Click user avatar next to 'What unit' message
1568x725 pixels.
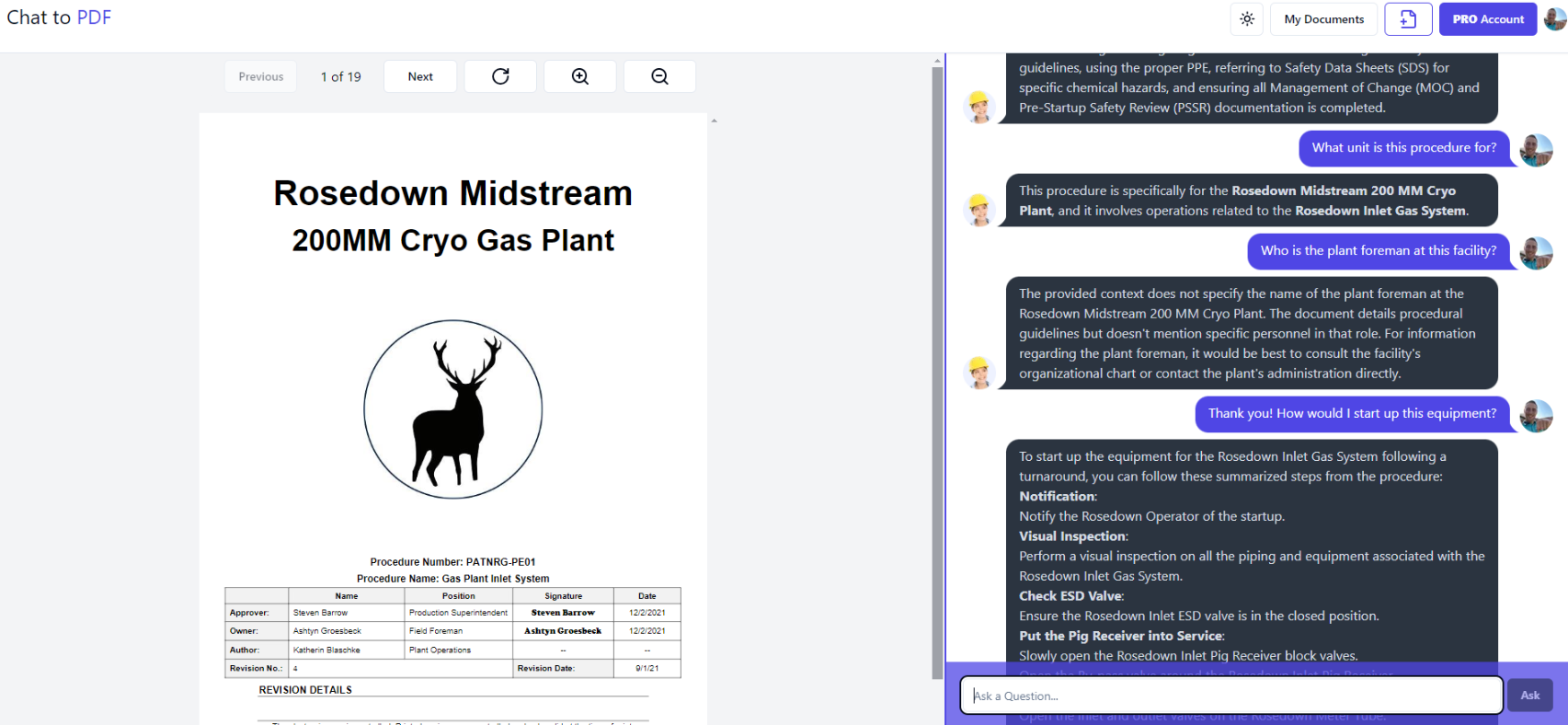(x=1536, y=149)
